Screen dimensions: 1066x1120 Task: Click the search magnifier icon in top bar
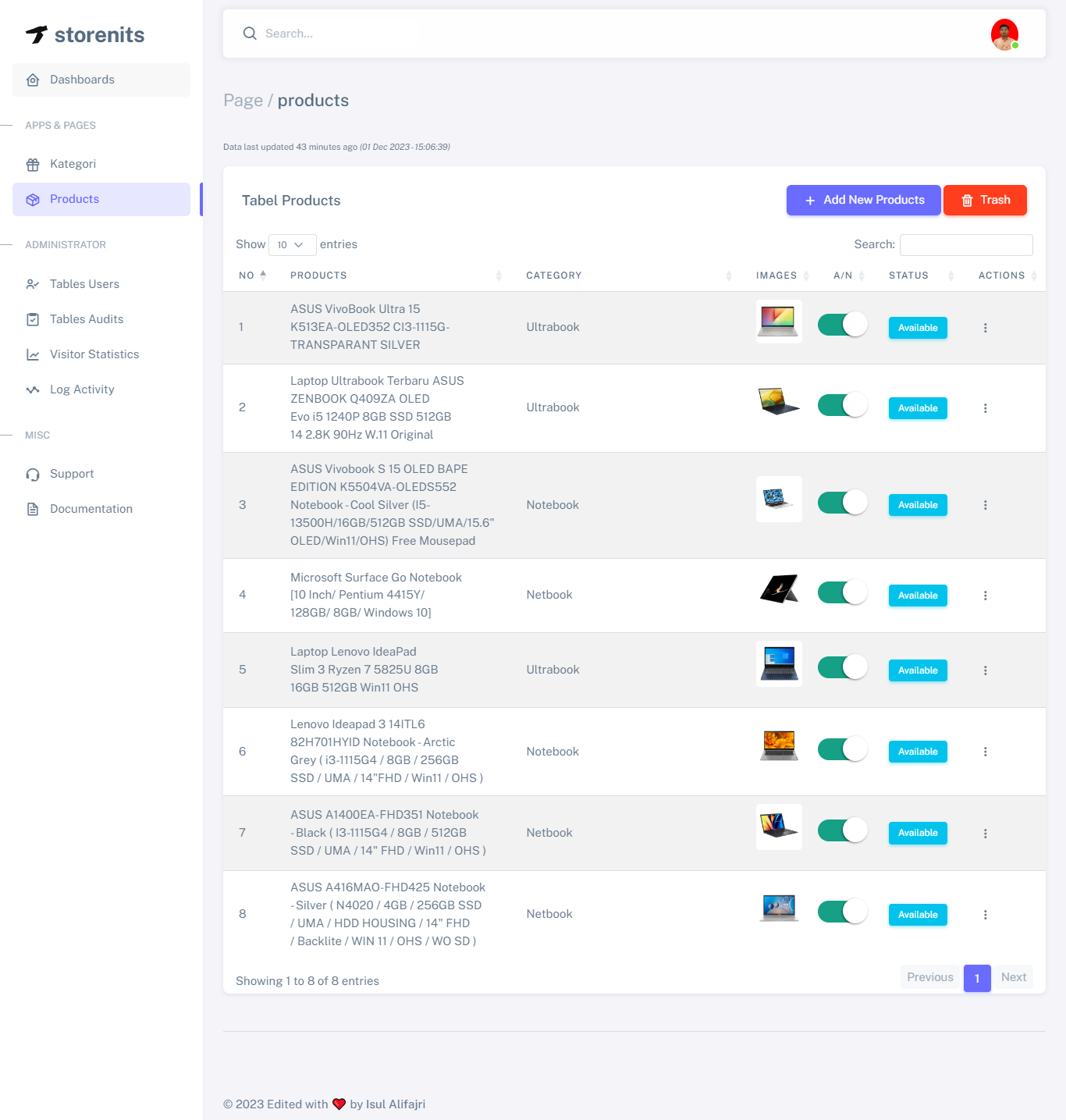click(x=250, y=34)
